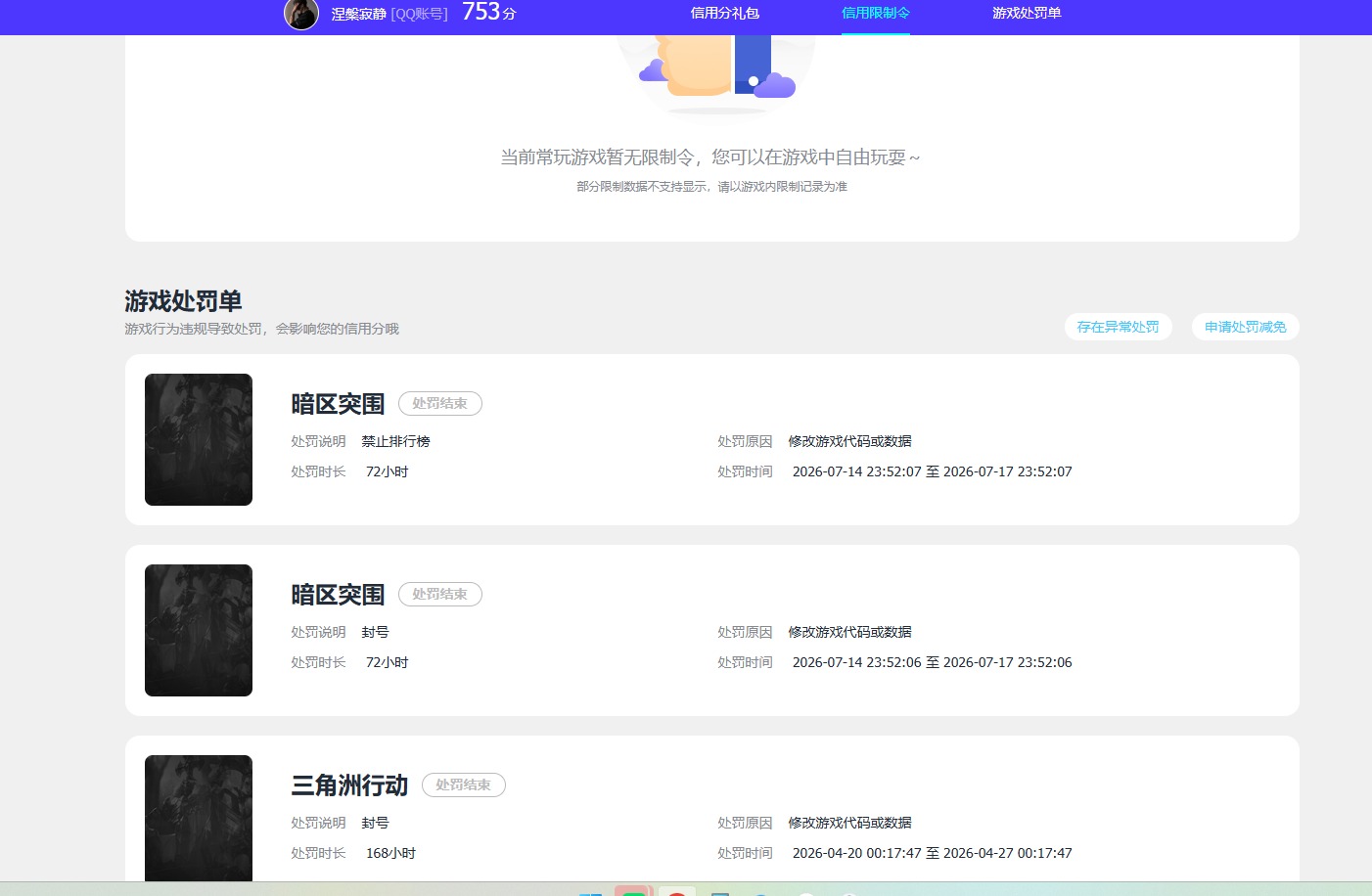Image resolution: width=1372 pixels, height=896 pixels.
Task: Click the 修改游戏代码或数据 reason in the 禁止排行榜 card
Action: 850,441
